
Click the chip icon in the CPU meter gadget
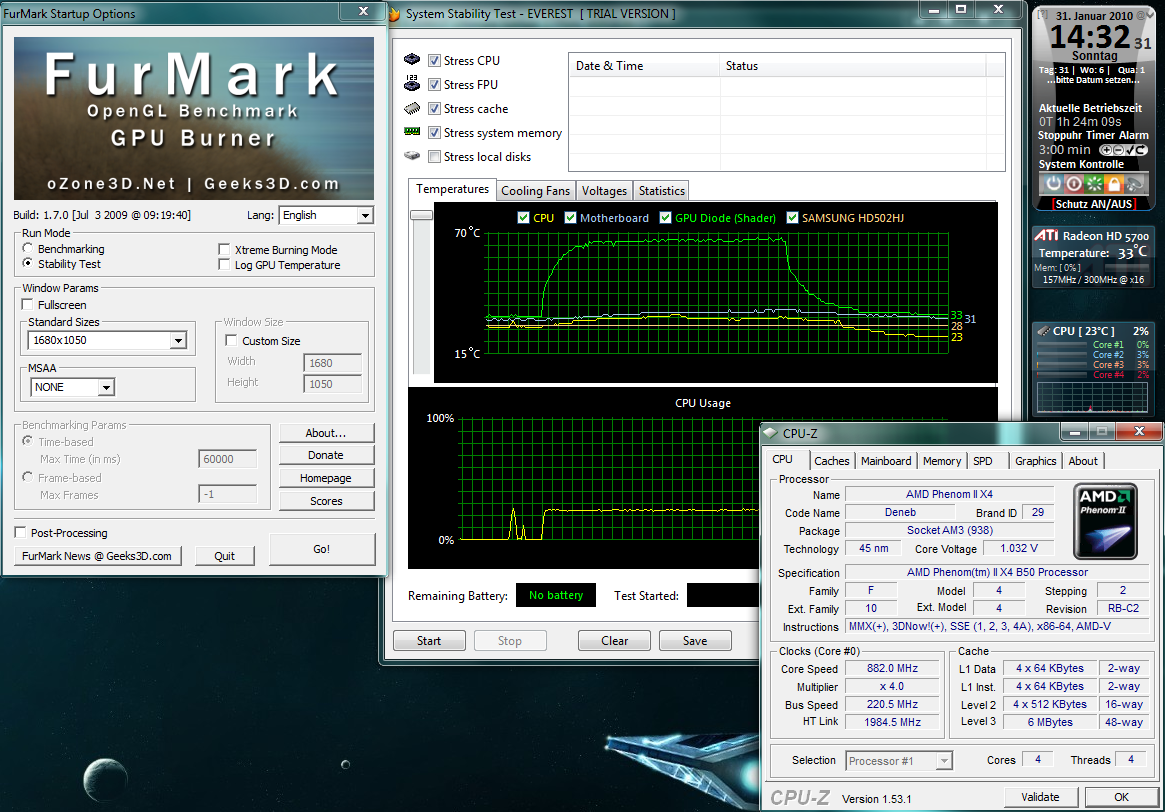1043,331
